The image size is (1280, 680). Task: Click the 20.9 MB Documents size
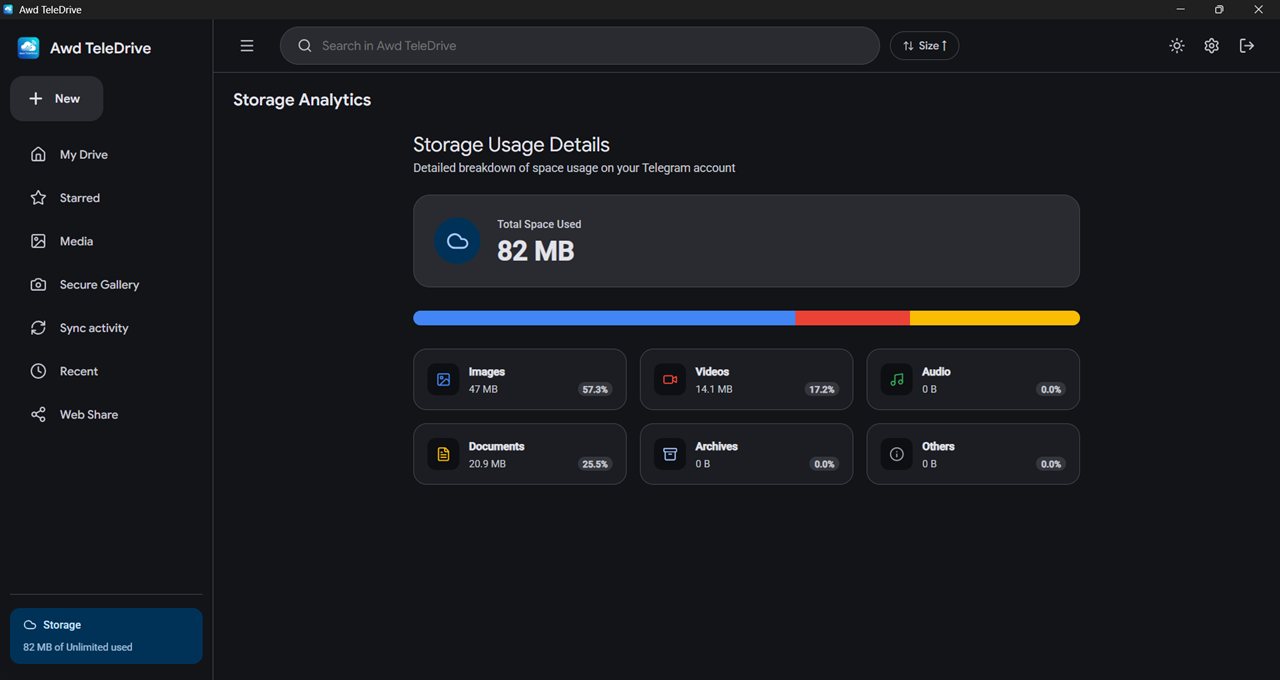[487, 464]
